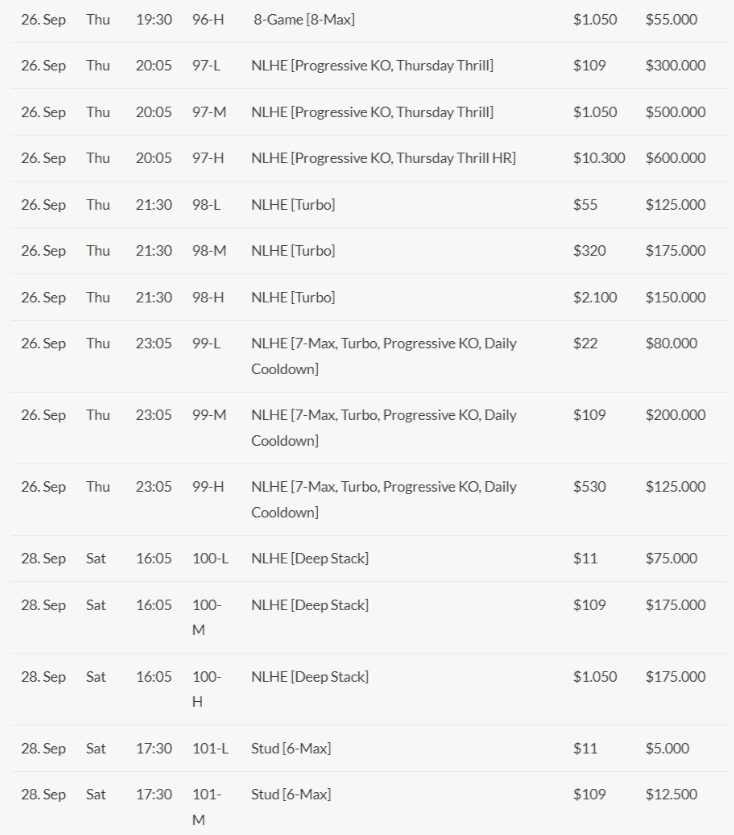Select the $12.500 guarantee amount

[x=671, y=794]
